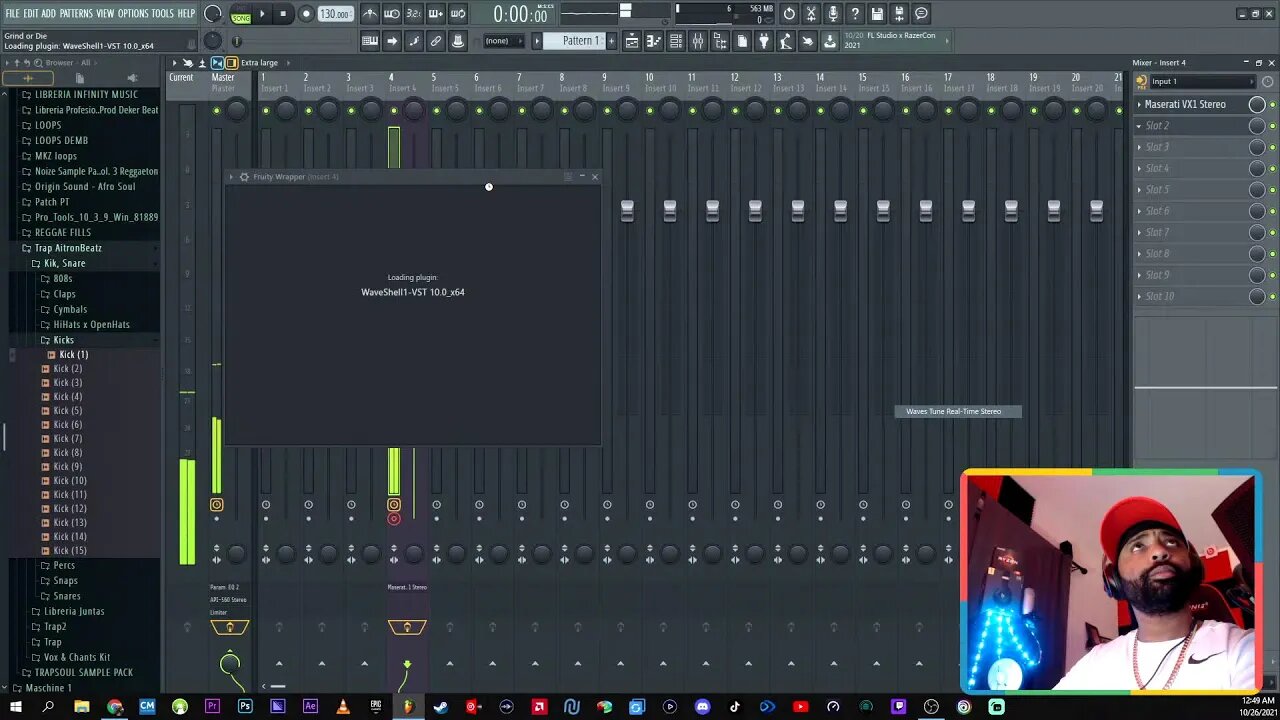
Task: Open Photoshop from Windows taskbar
Action: point(245,707)
